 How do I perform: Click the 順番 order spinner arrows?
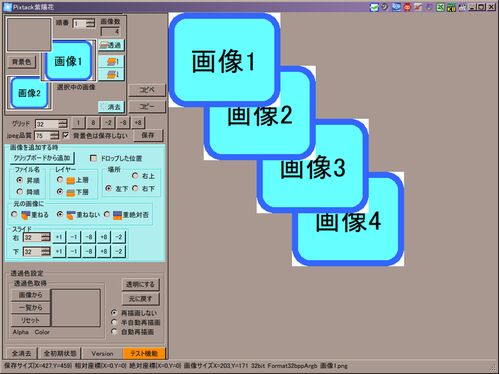pos(90,23)
